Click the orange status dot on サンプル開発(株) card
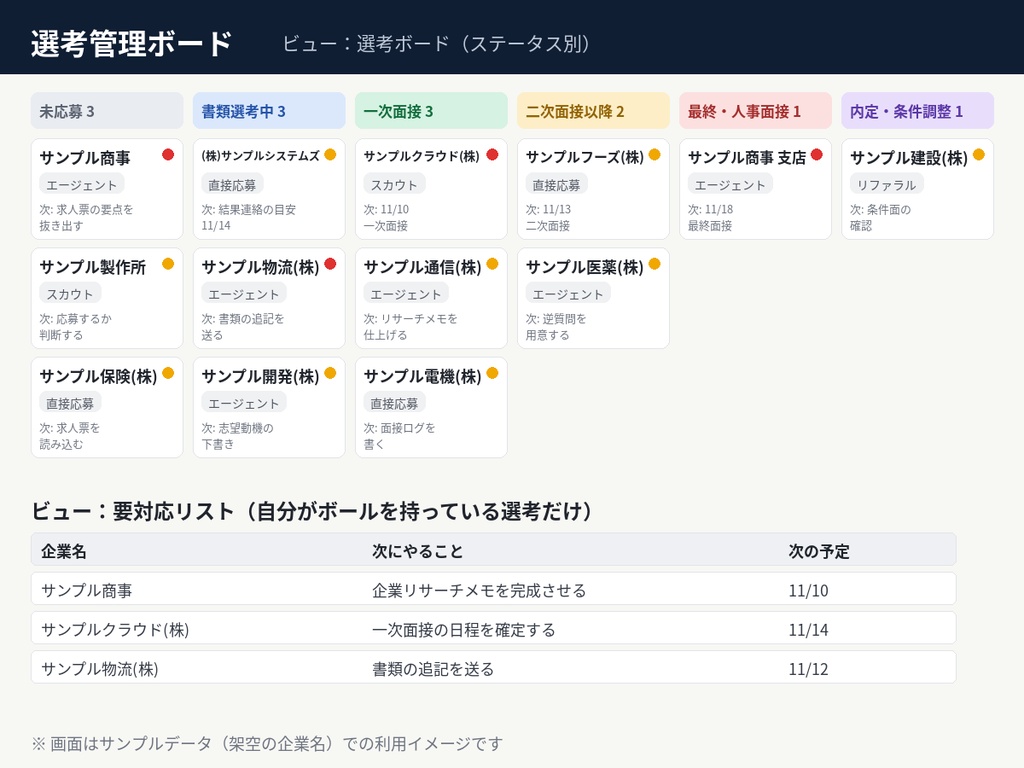The image size is (1024, 768). coord(330,373)
